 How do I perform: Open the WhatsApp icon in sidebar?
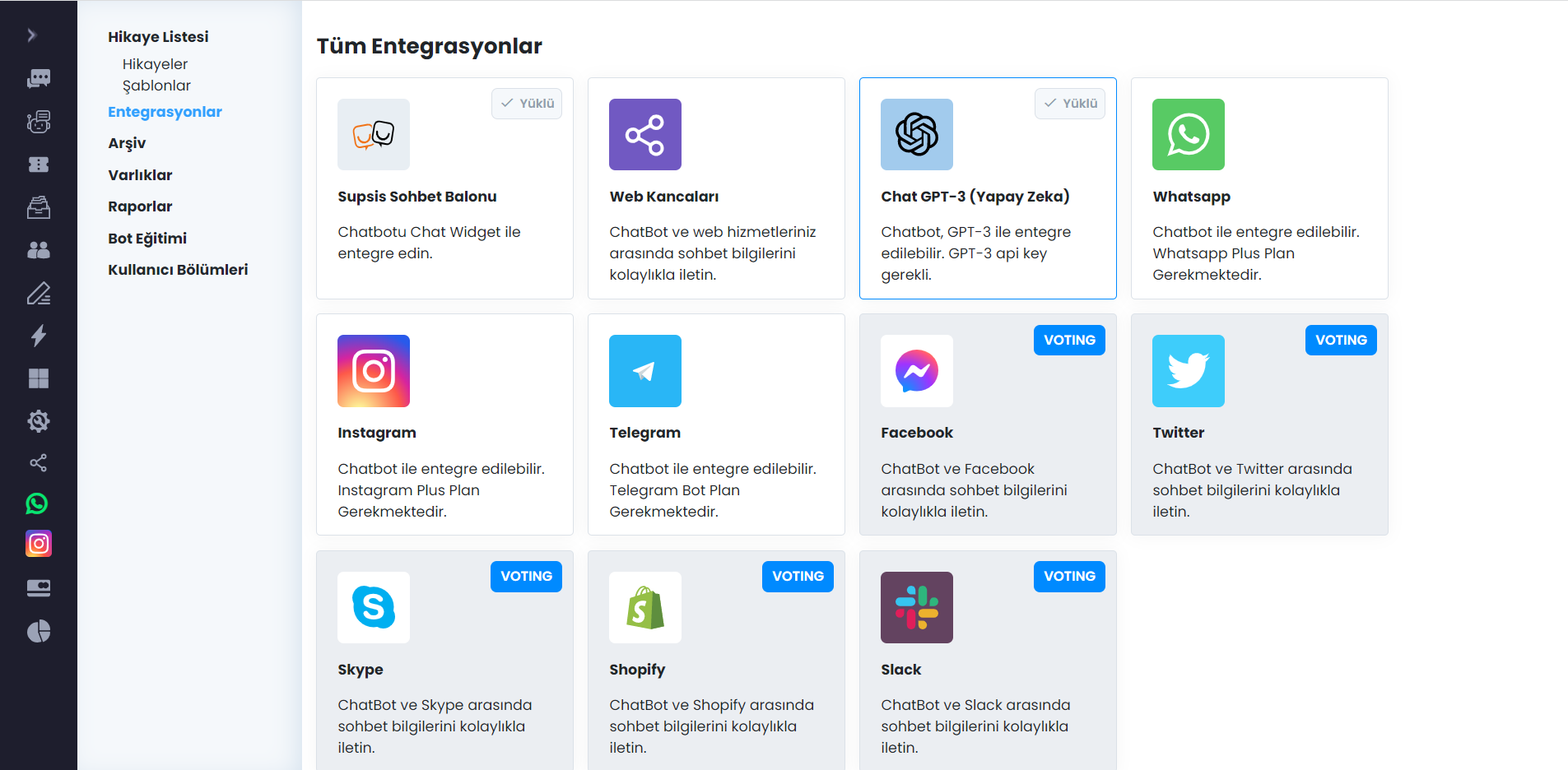pos(37,503)
